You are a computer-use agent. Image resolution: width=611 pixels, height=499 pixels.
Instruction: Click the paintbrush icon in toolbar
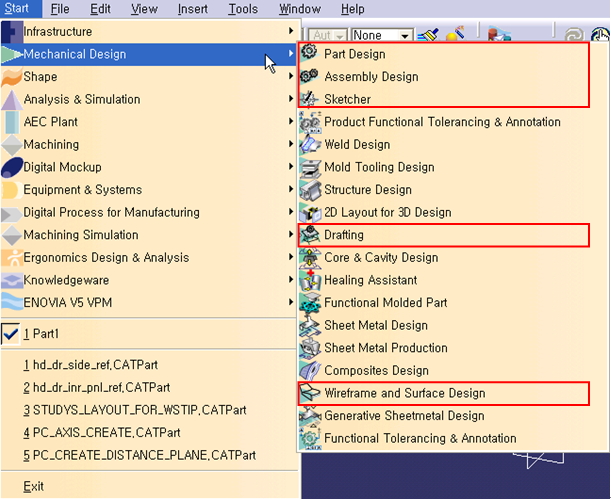click(x=428, y=35)
